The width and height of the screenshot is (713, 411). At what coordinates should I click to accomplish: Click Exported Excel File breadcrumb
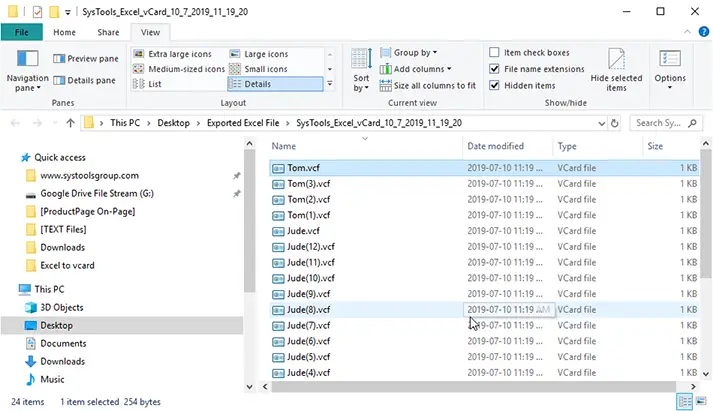click(243, 123)
